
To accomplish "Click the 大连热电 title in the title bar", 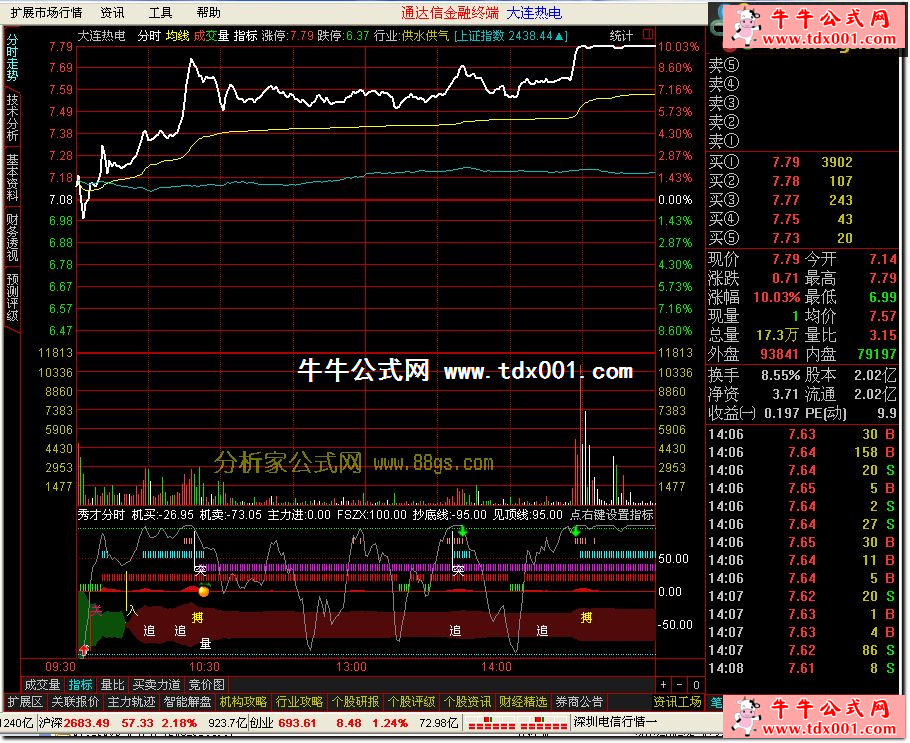I will [534, 12].
